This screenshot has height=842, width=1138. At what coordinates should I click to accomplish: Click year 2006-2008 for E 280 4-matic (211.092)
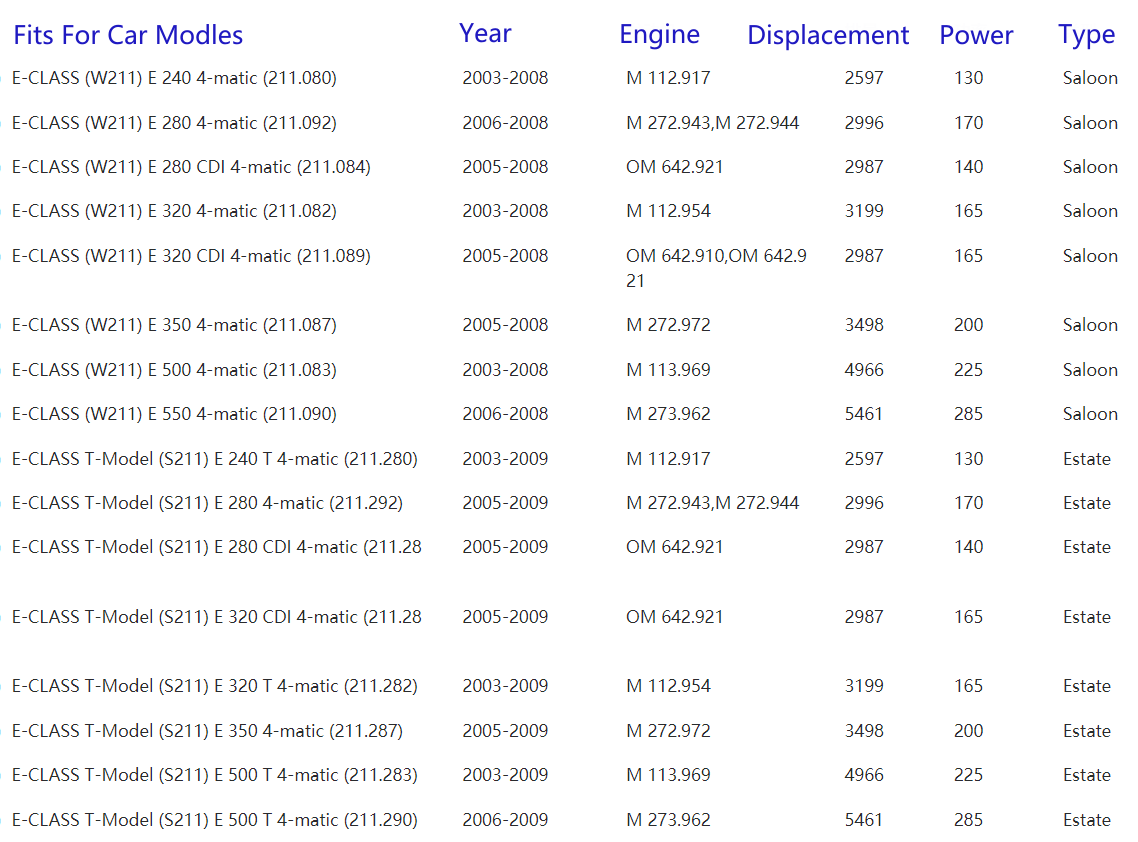pos(505,123)
